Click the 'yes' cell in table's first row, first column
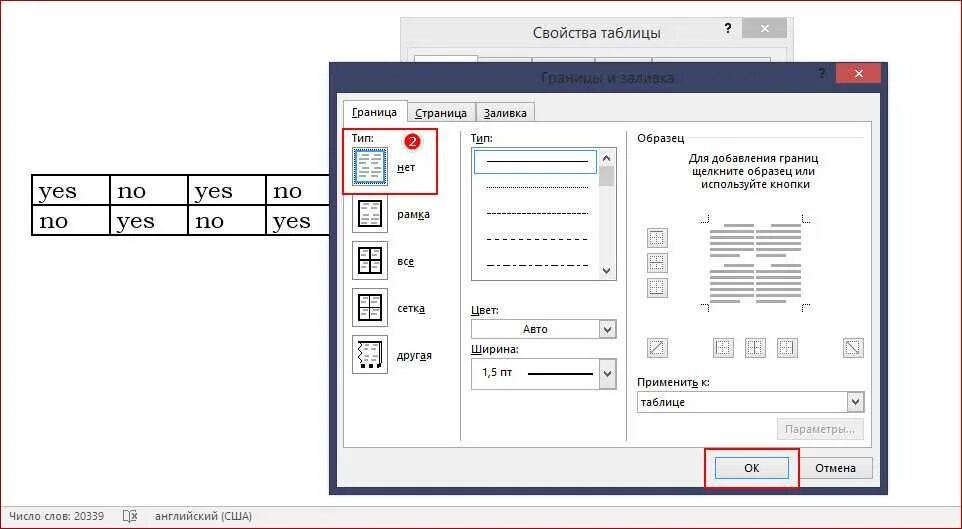962x529 pixels. 71,191
